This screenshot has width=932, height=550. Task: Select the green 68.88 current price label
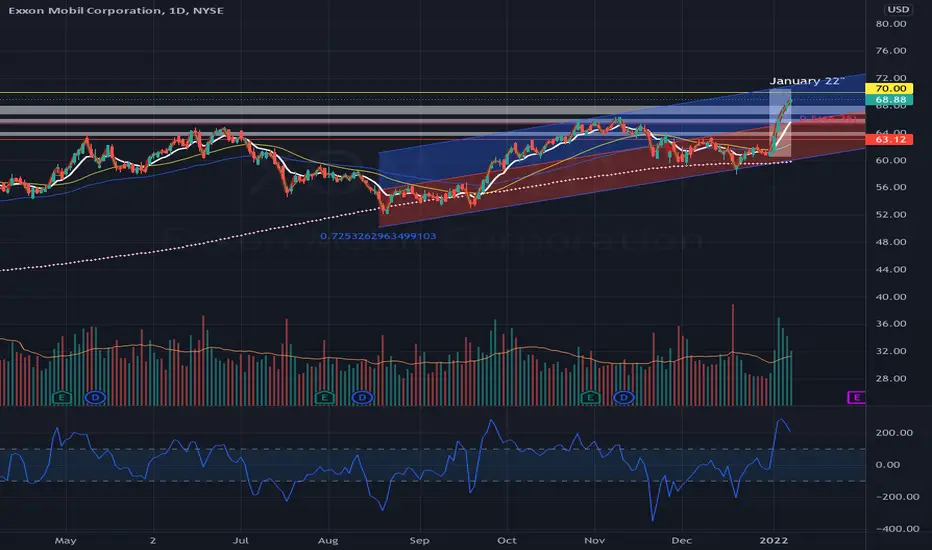(890, 99)
